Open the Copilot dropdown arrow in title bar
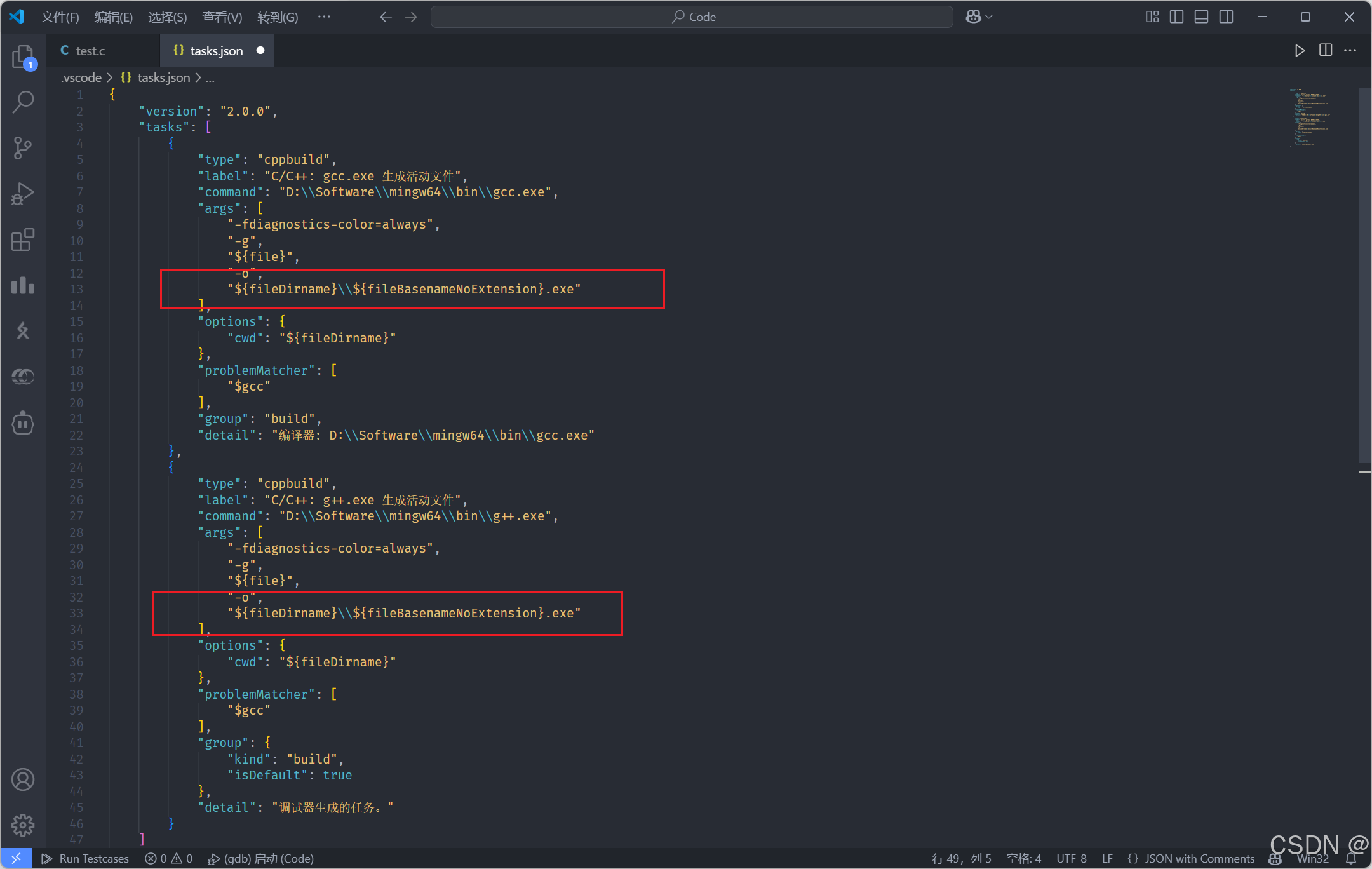 pyautogui.click(x=989, y=17)
